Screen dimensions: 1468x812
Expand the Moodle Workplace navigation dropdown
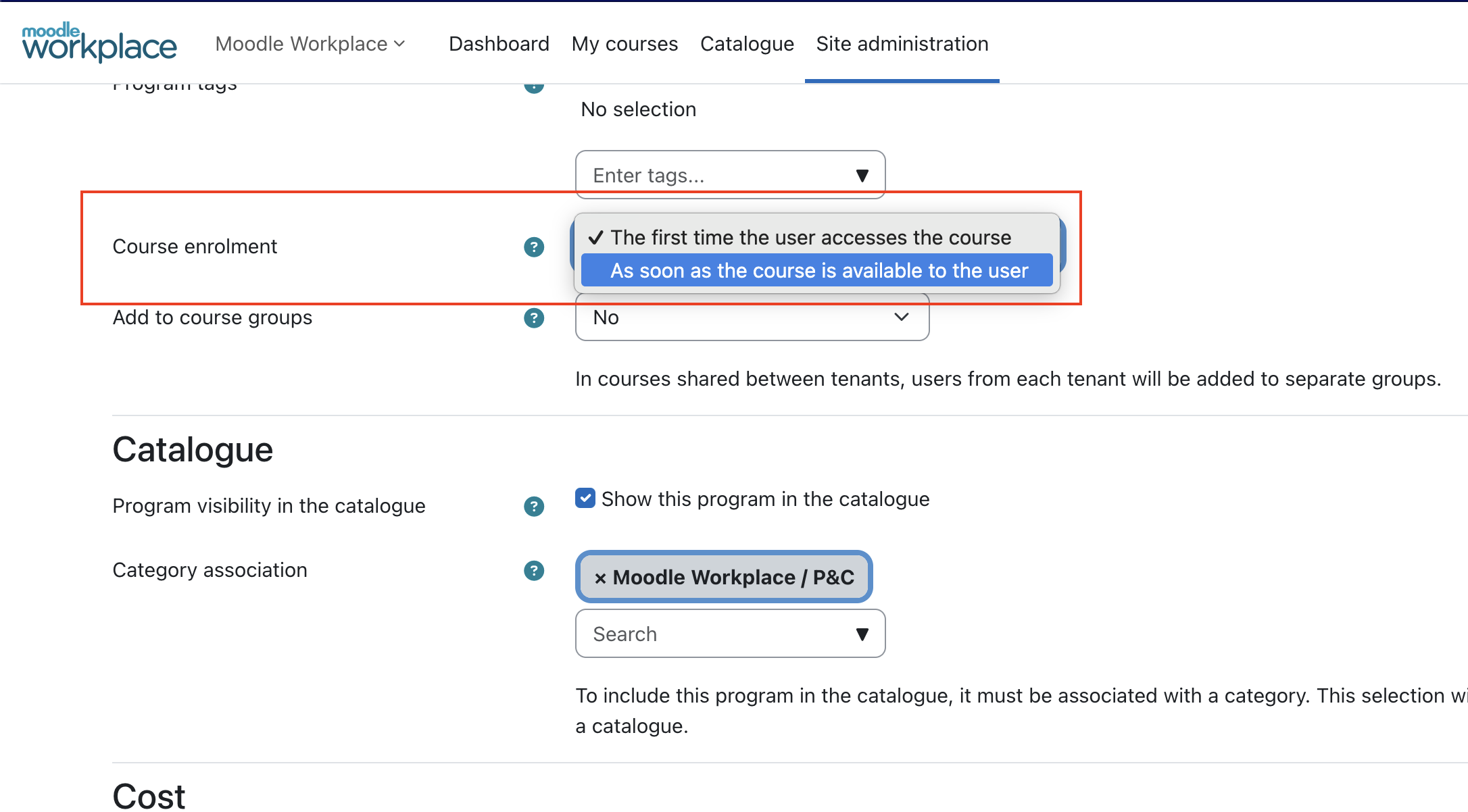click(x=310, y=44)
